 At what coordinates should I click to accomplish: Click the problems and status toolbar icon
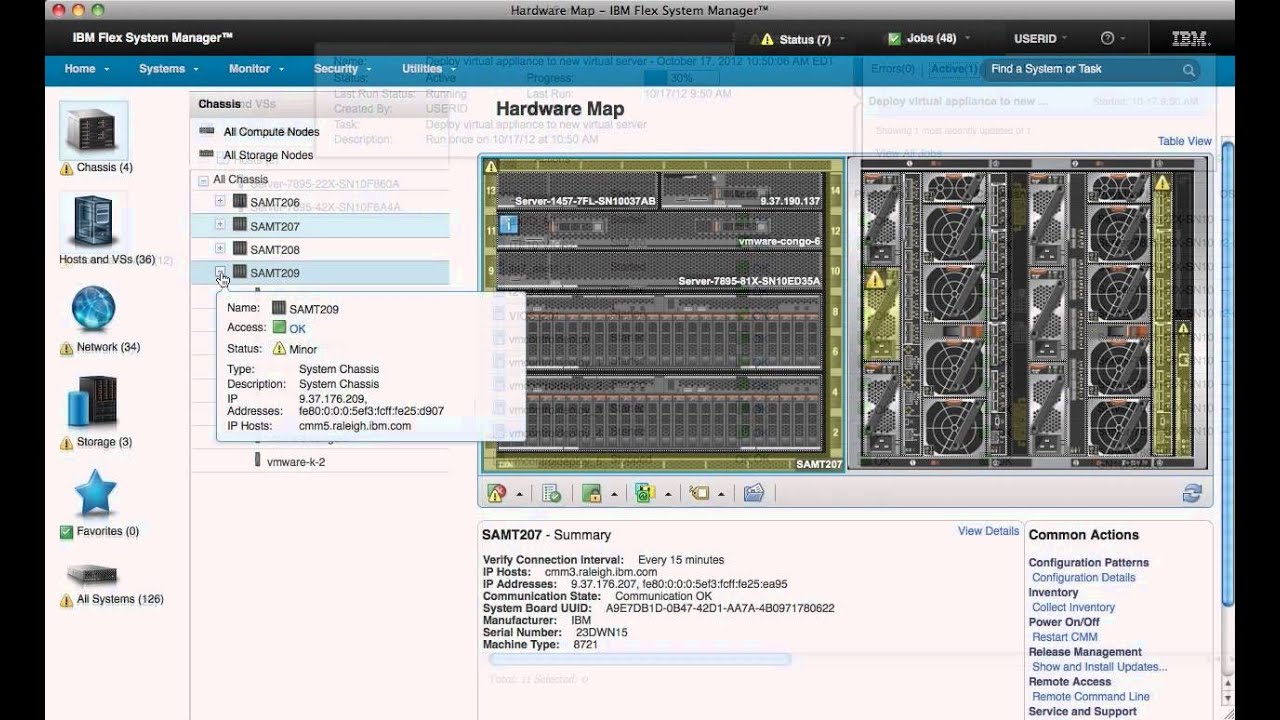point(497,493)
